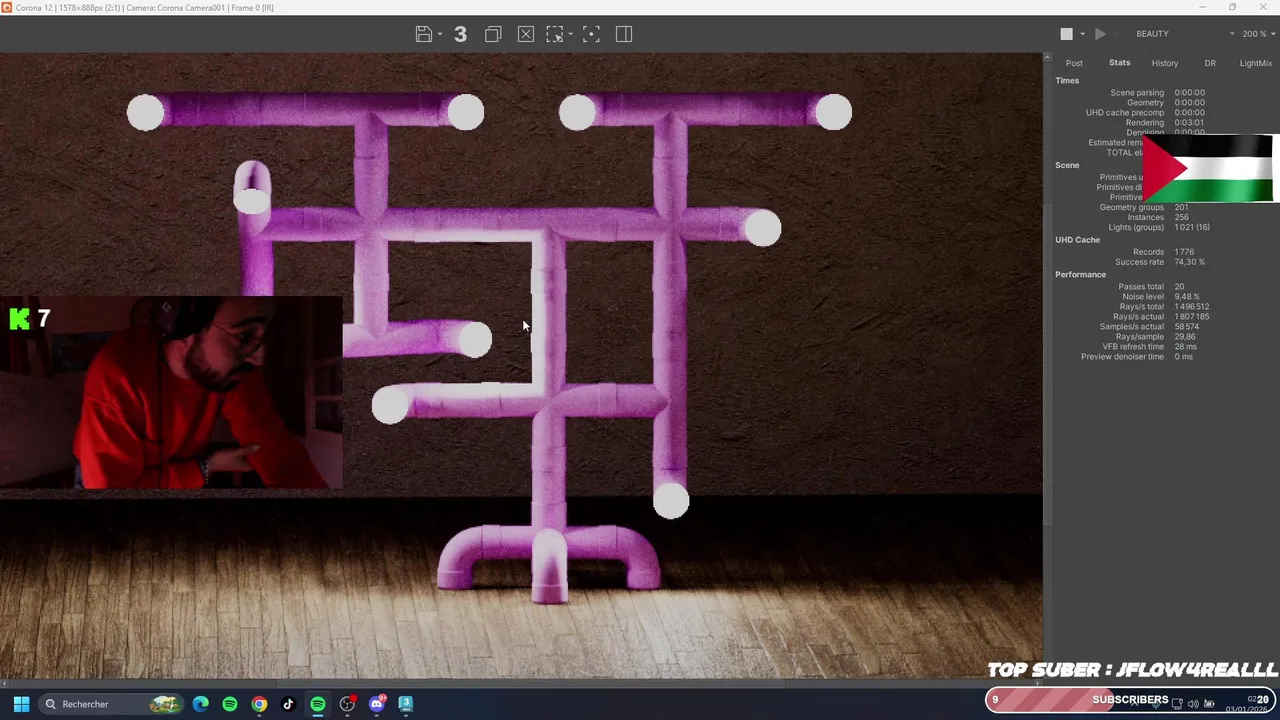Click the 'Scene' section header

1067,165
